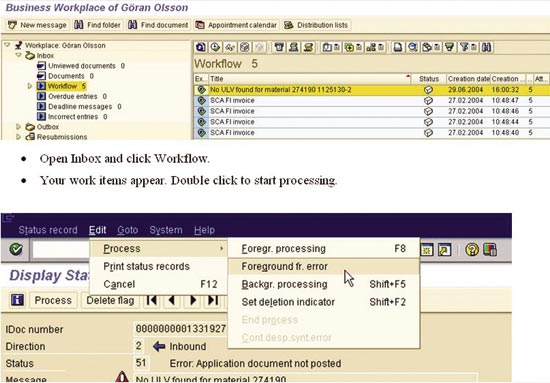Collapse the Inbox folder
The image size is (550, 383).
click(x=19, y=55)
